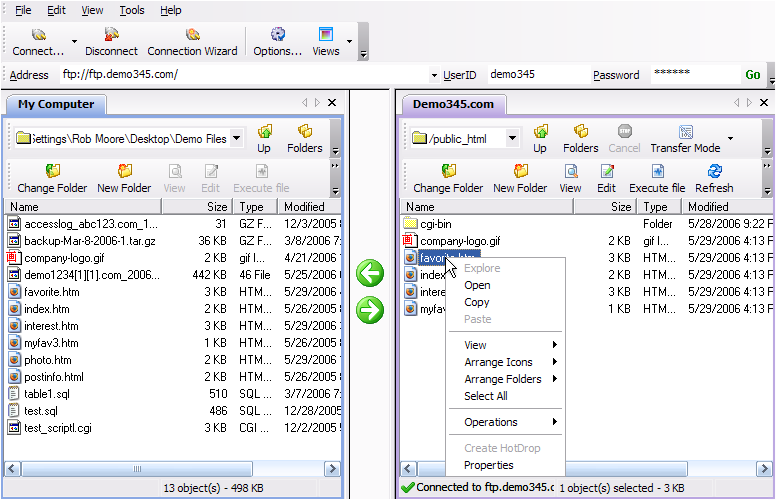Open the Connect dropdown arrow

[74, 42]
